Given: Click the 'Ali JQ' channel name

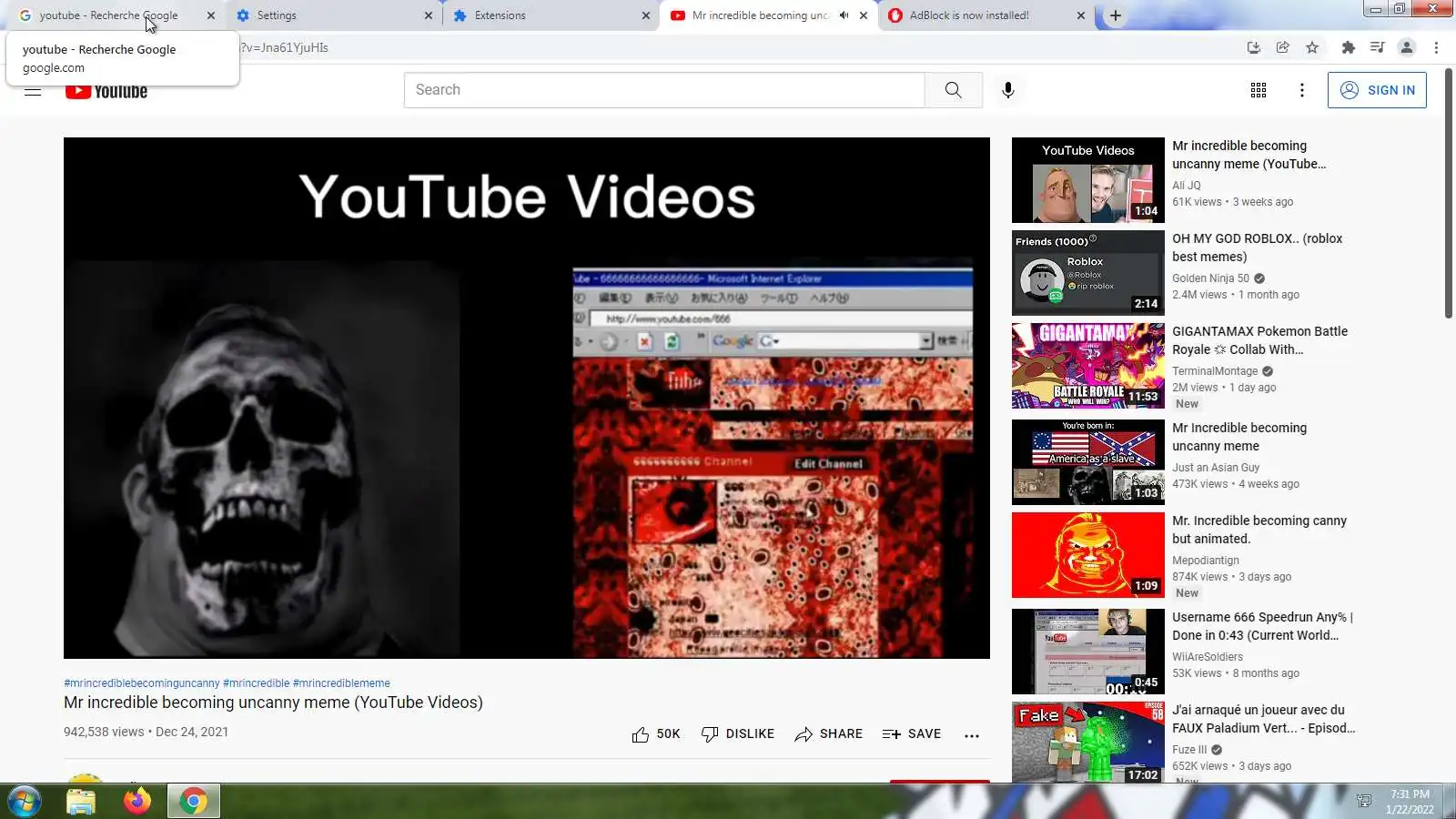Looking at the screenshot, I should pos(1187,186).
